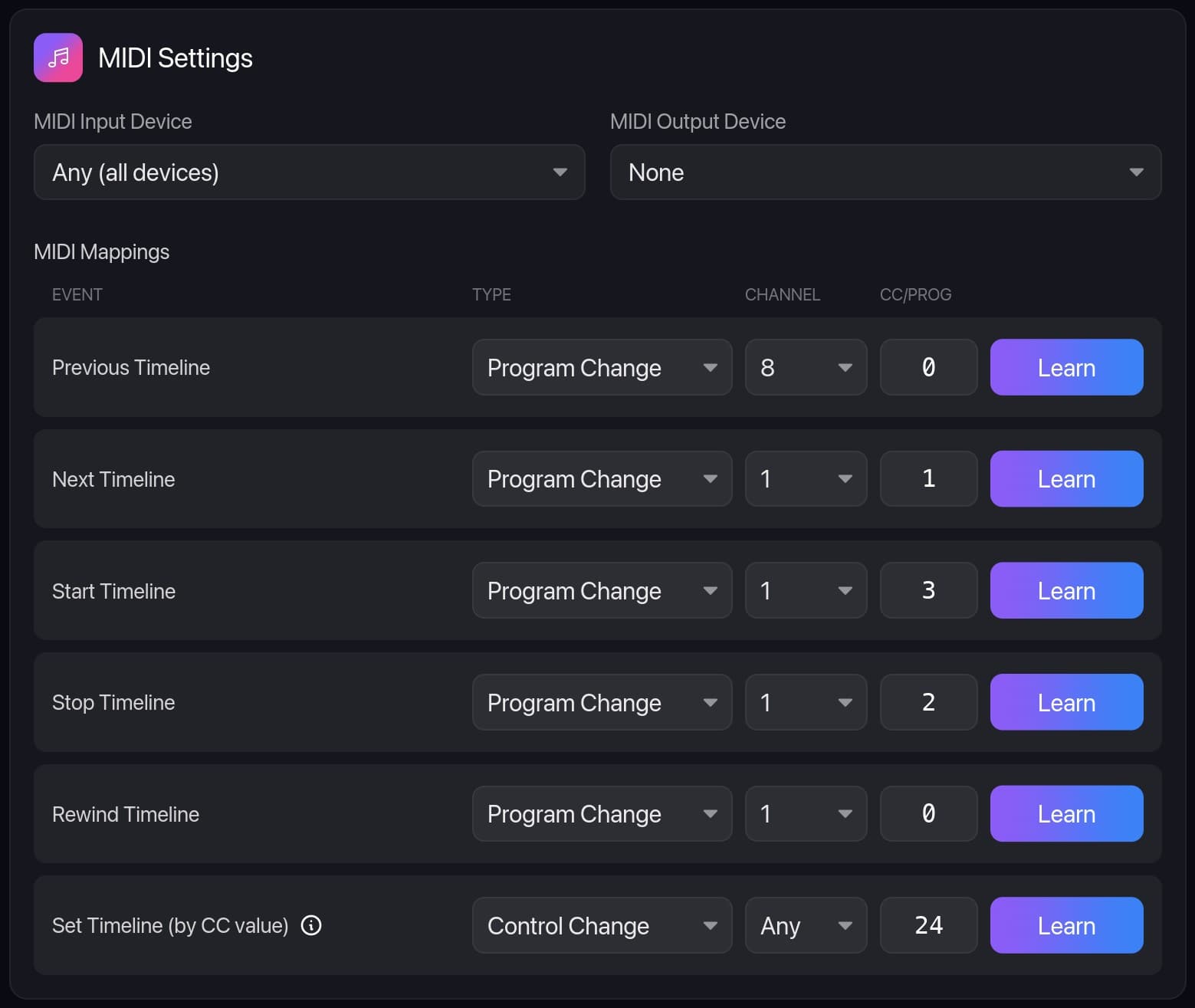This screenshot has height=1008, width=1195.
Task: Select the Stop Timeline channel dropdown
Action: pos(806,702)
